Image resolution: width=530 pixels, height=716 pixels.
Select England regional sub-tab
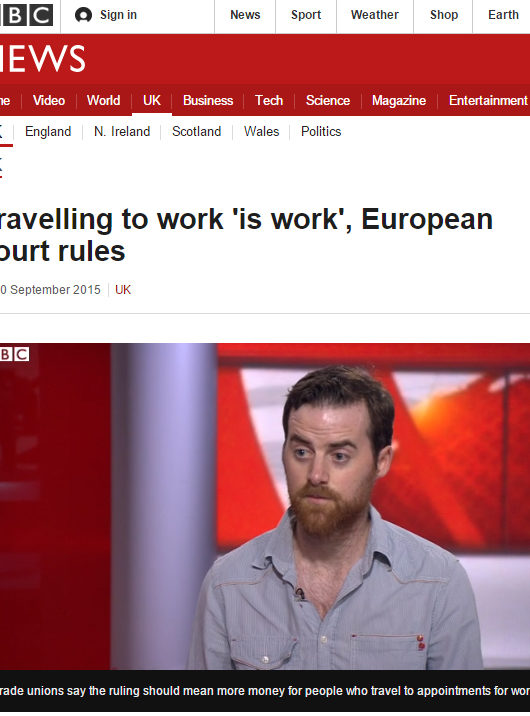point(48,132)
